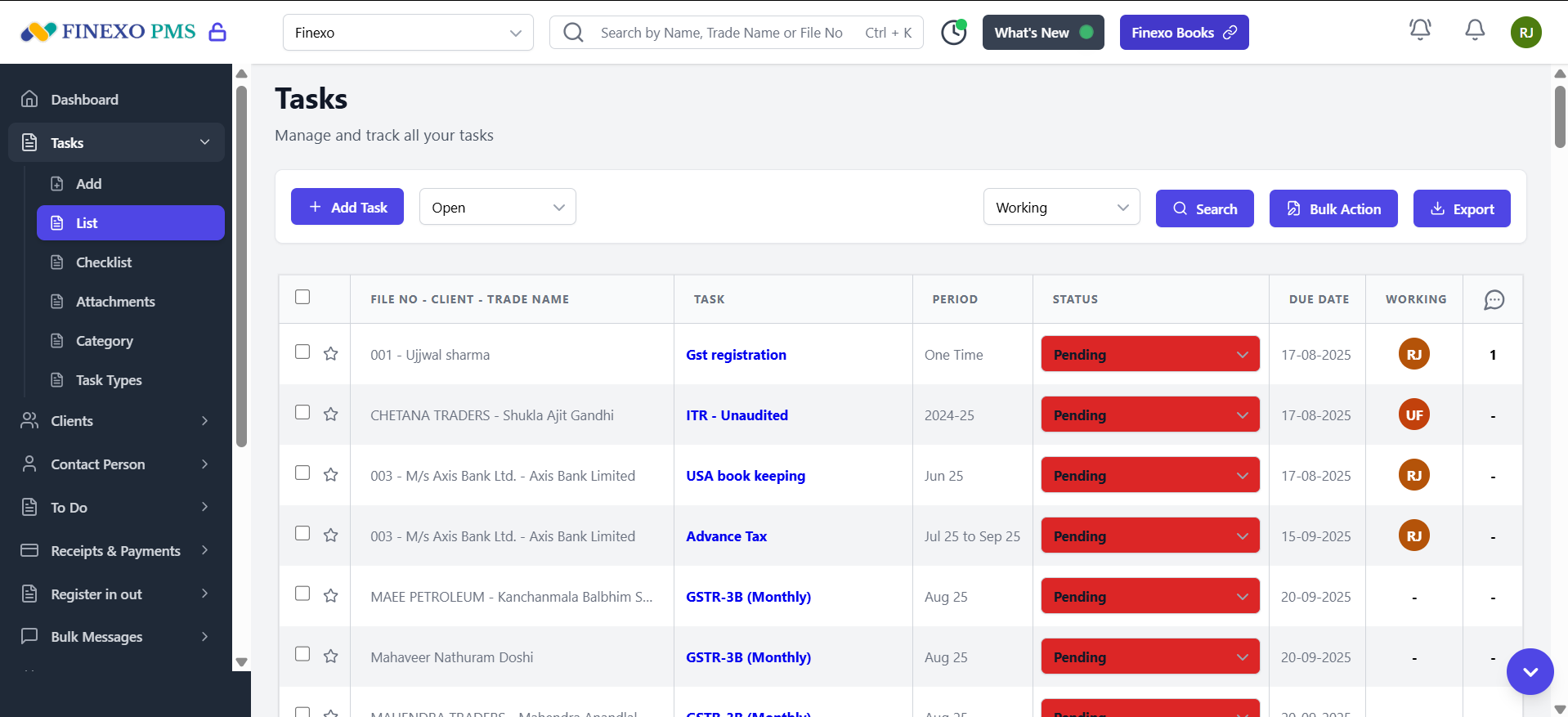This screenshot has height=717, width=1568.
Task: Click the UF avatar for CHETANA TRADERS
Action: pyautogui.click(x=1413, y=415)
